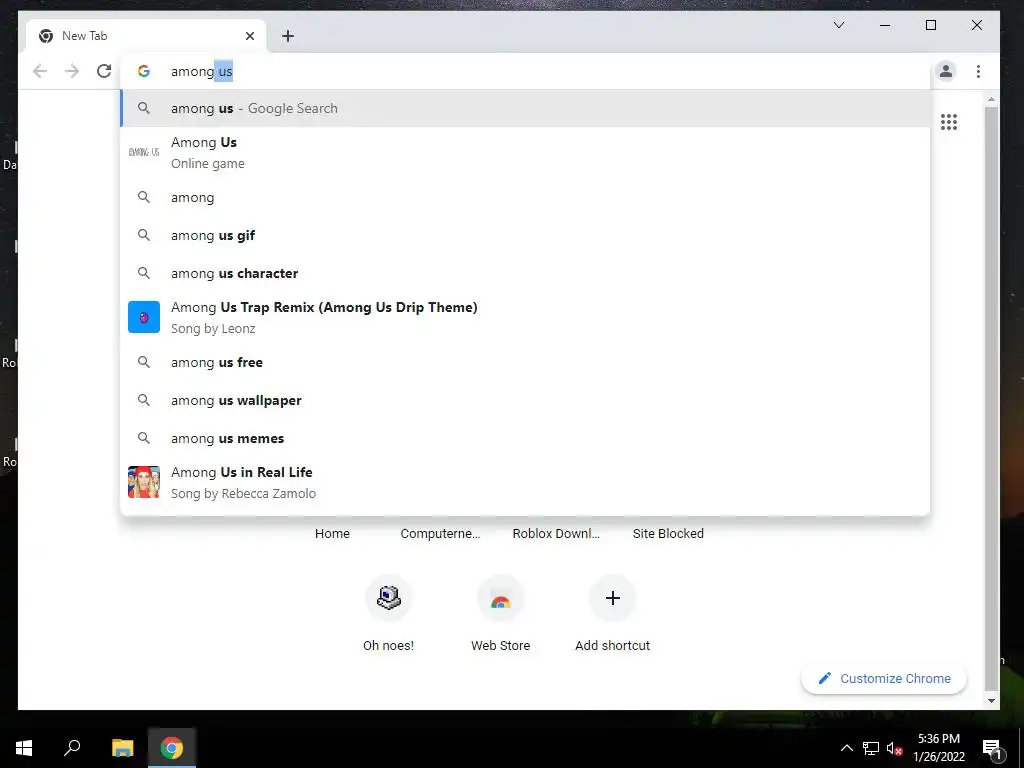This screenshot has height=768, width=1024.
Task: Open the Oh noes! shortcut icon
Action: click(389, 598)
